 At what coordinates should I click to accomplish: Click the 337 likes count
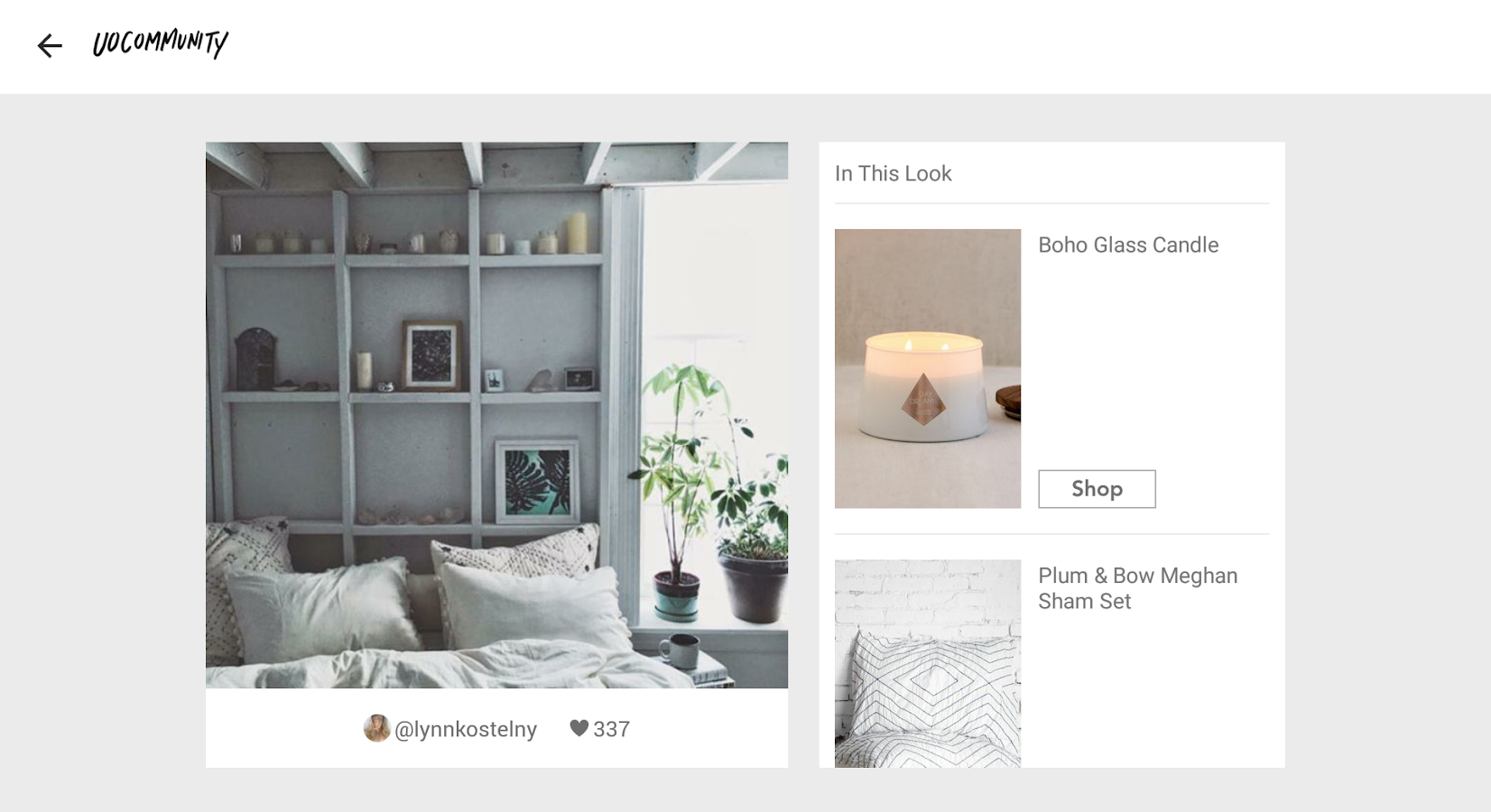[x=611, y=729]
